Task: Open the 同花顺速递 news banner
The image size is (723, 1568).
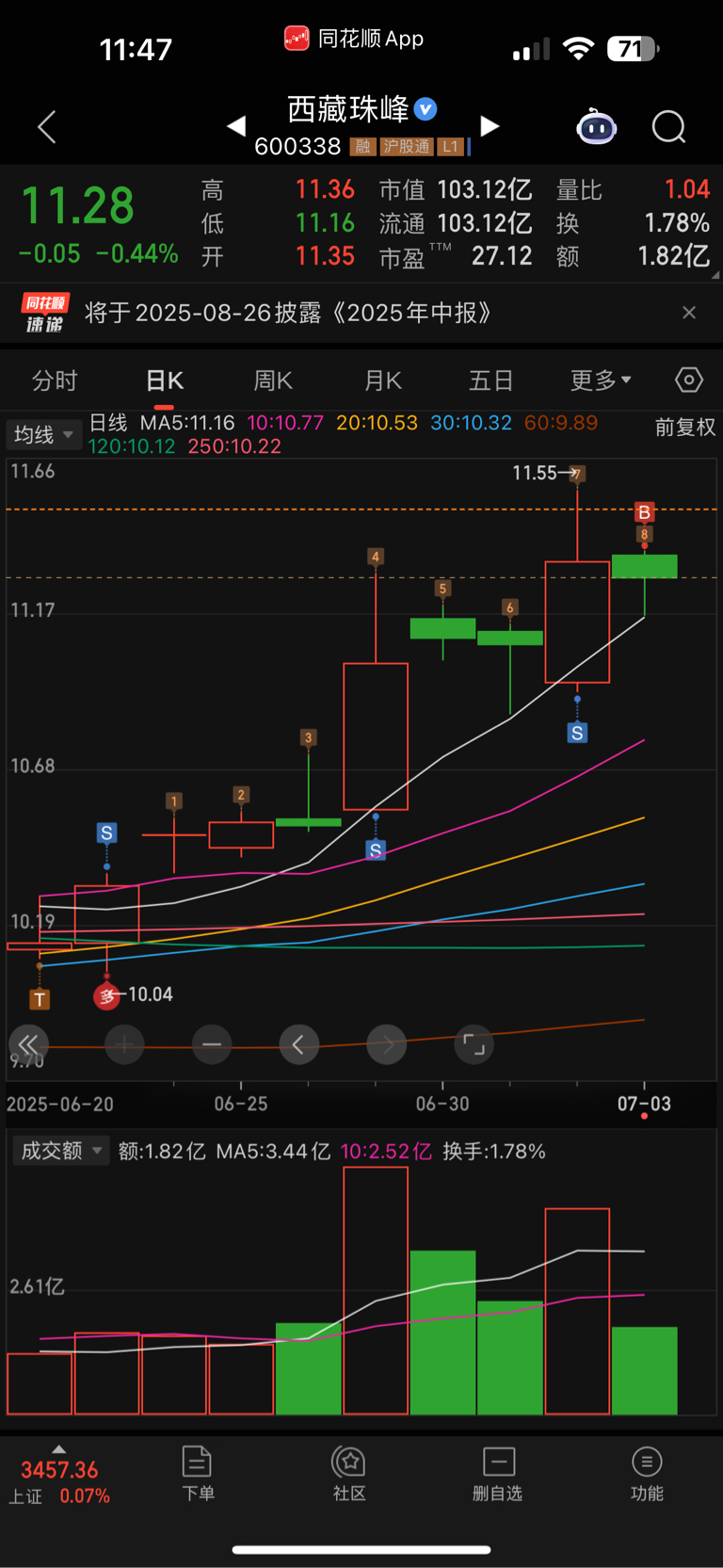Action: click(361, 313)
